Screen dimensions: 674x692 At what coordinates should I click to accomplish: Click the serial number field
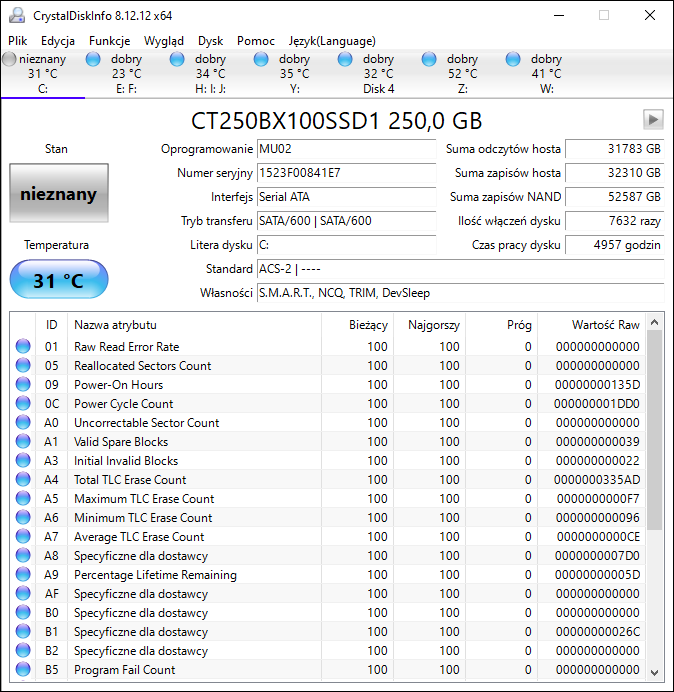tap(346, 173)
